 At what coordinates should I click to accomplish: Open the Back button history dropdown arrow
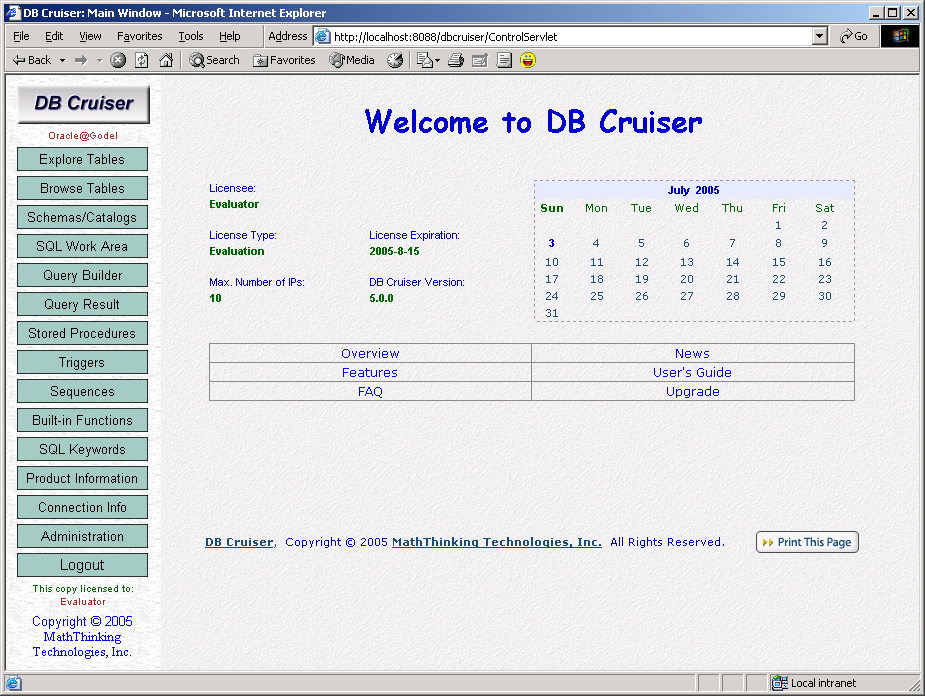tap(62, 60)
